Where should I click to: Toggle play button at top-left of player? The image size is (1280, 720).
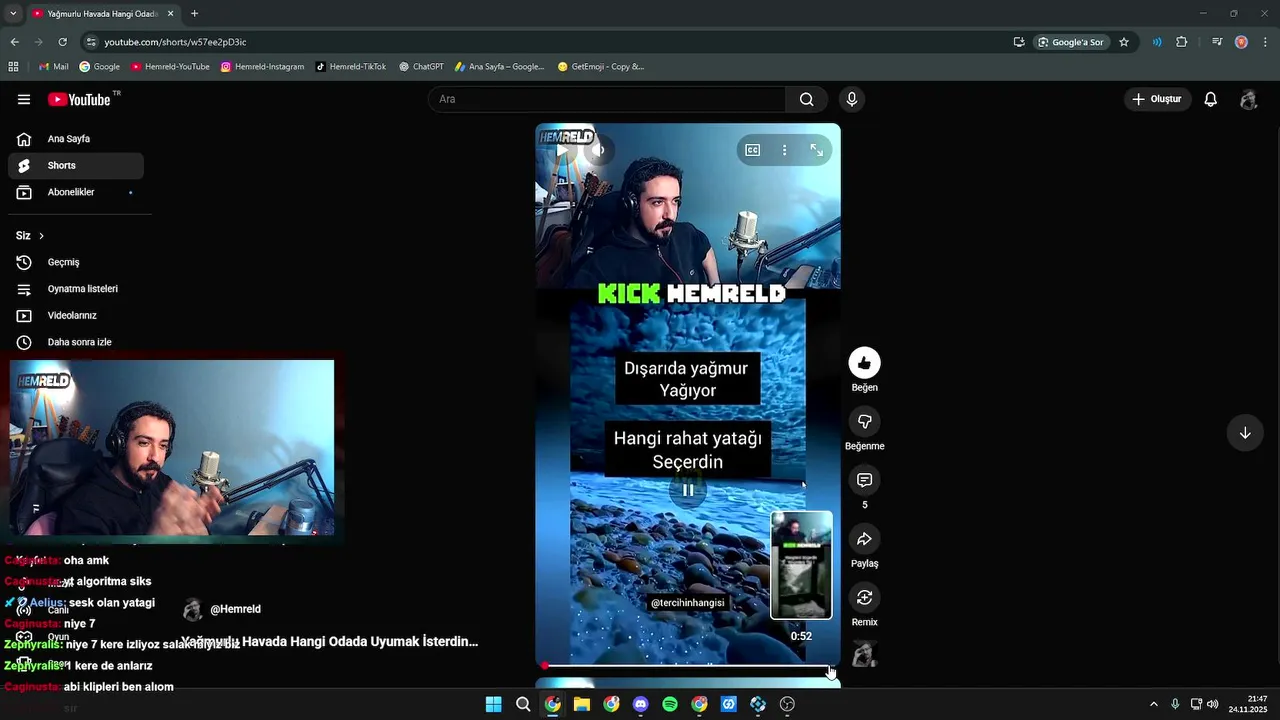[562, 151]
